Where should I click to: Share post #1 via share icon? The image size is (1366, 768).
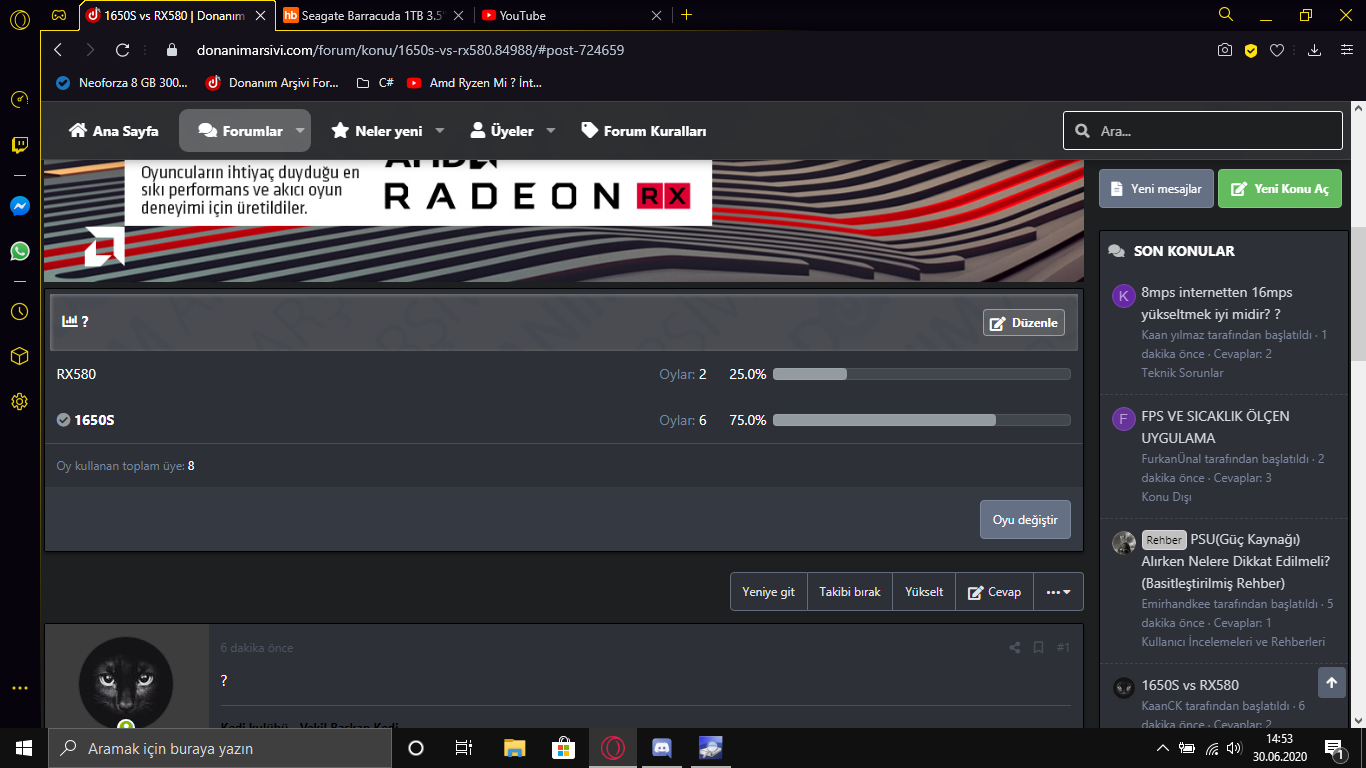[x=1015, y=648]
